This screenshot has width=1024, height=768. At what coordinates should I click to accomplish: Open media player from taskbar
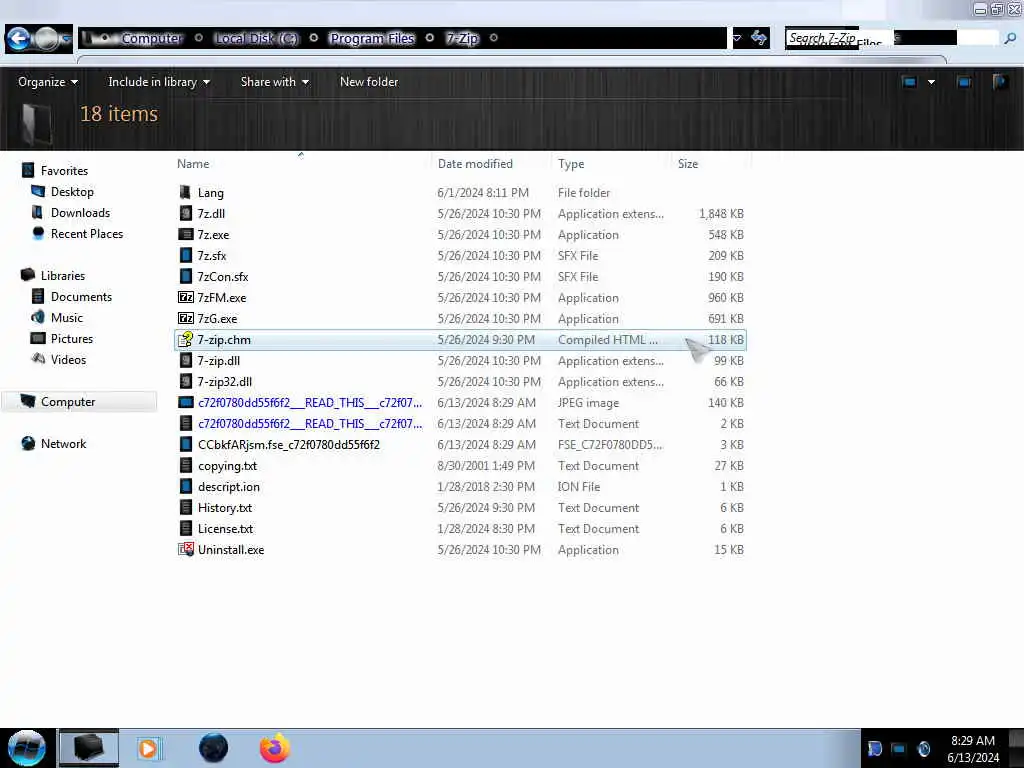tap(148, 748)
